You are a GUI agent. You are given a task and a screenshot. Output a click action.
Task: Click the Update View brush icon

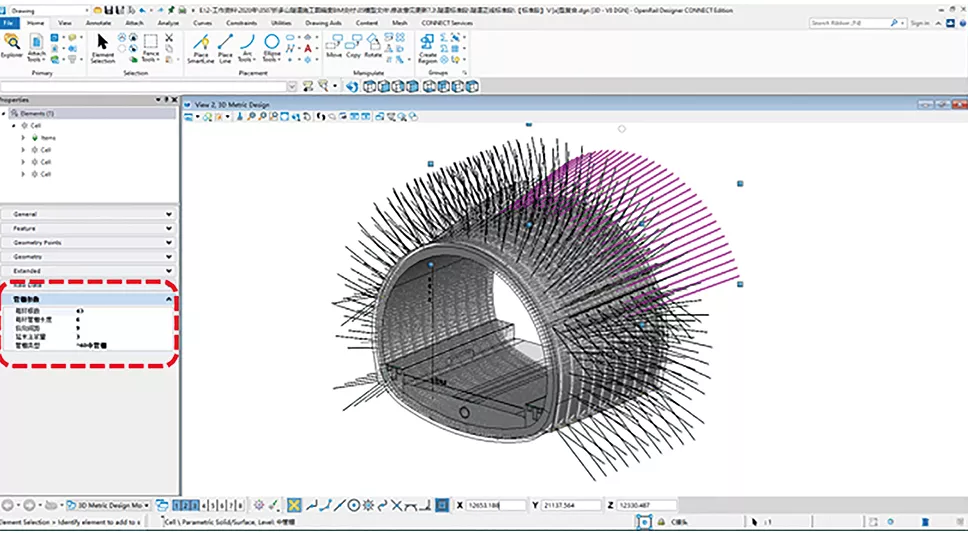click(x=240, y=117)
